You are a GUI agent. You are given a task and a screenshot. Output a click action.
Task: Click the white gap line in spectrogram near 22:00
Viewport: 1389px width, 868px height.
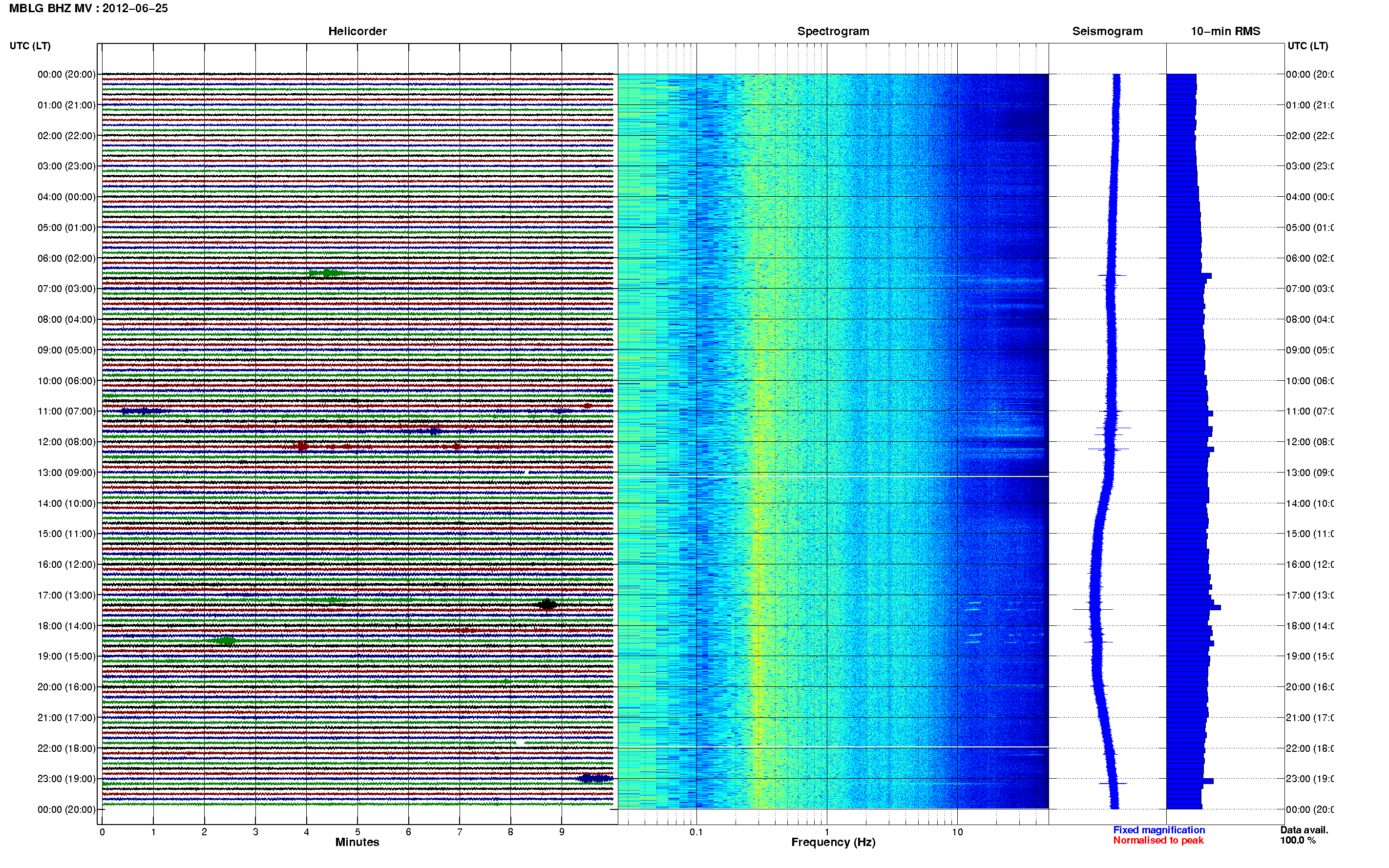(833, 747)
